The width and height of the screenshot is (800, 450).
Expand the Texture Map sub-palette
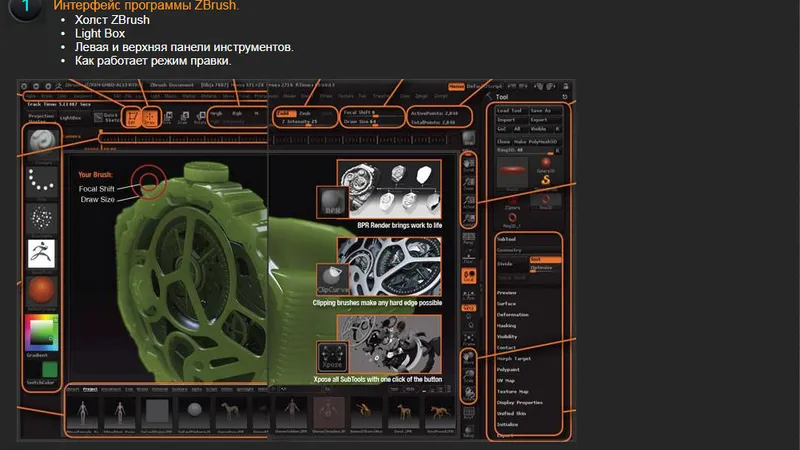(513, 391)
